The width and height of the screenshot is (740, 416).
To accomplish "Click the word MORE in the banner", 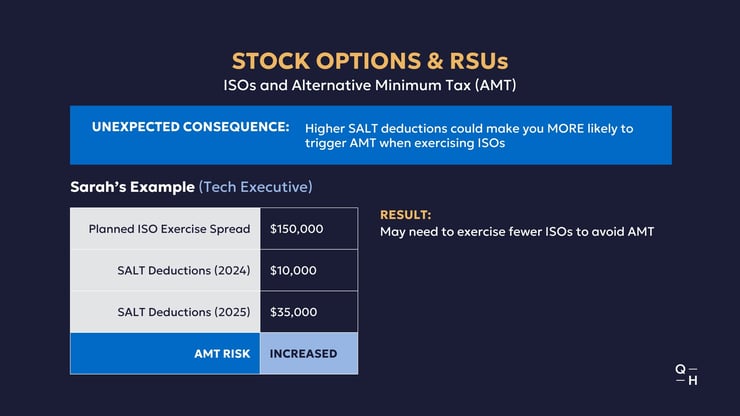I will click(565, 128).
